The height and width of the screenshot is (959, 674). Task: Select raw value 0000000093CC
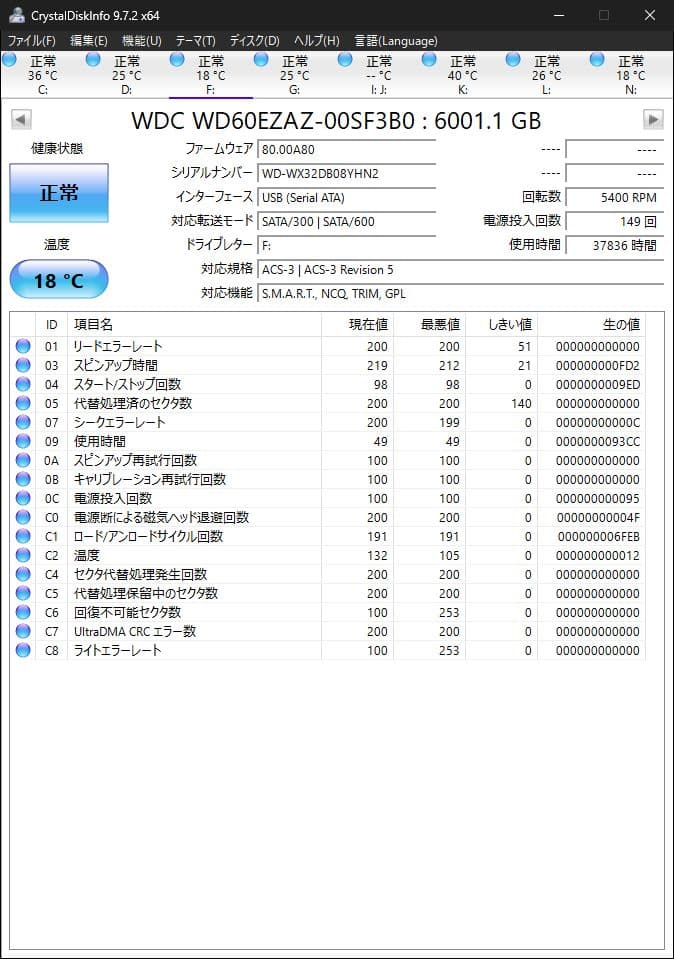point(598,442)
